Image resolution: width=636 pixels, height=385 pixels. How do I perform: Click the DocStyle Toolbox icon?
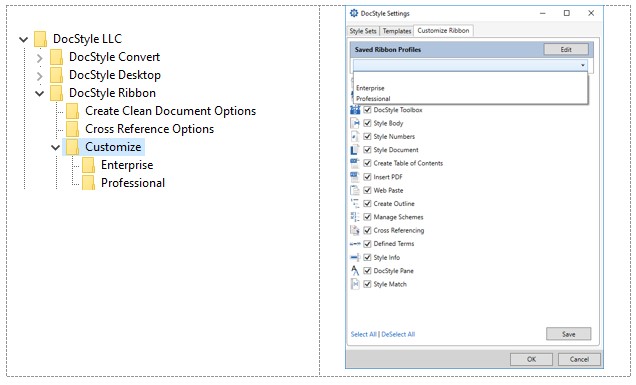pos(355,110)
